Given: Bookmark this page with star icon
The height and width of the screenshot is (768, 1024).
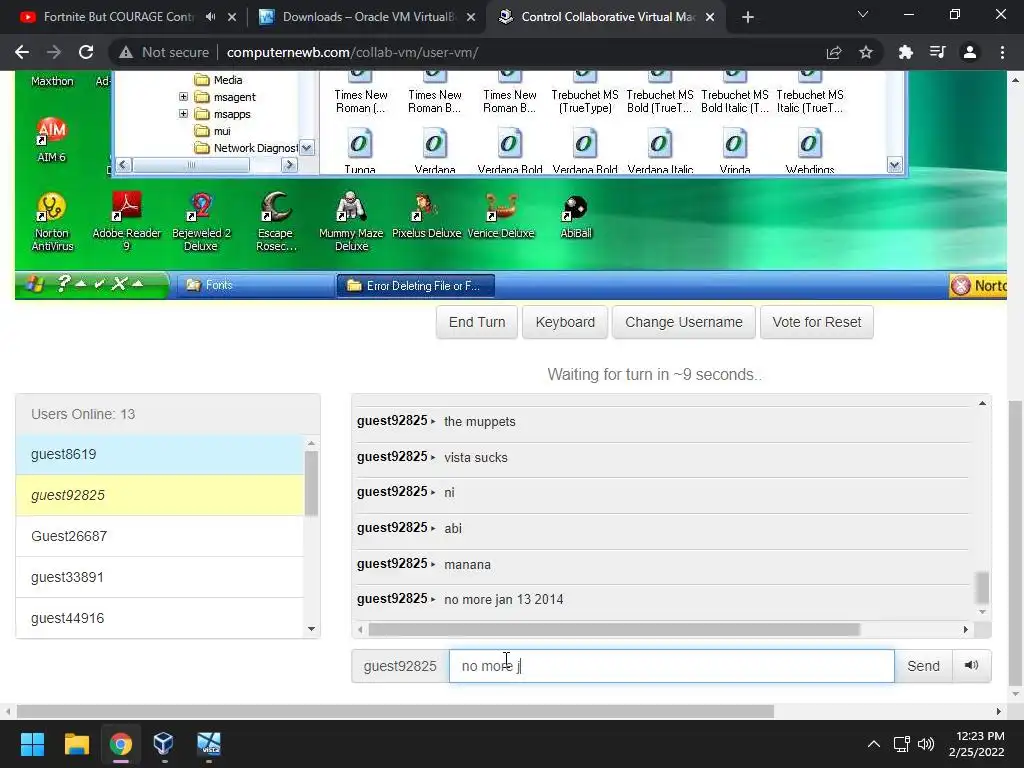Looking at the screenshot, I should click(866, 52).
